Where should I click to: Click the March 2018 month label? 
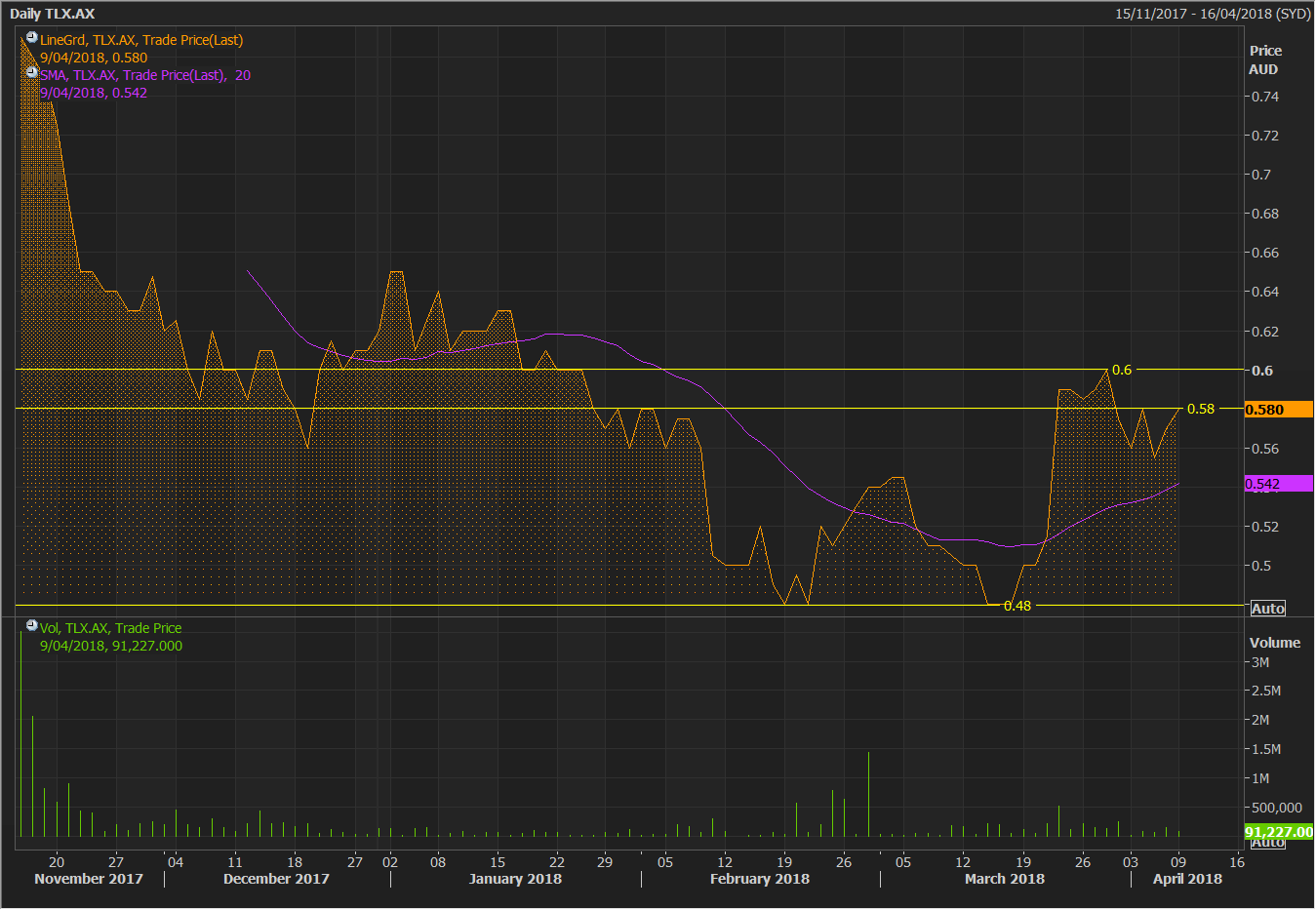coord(1005,879)
